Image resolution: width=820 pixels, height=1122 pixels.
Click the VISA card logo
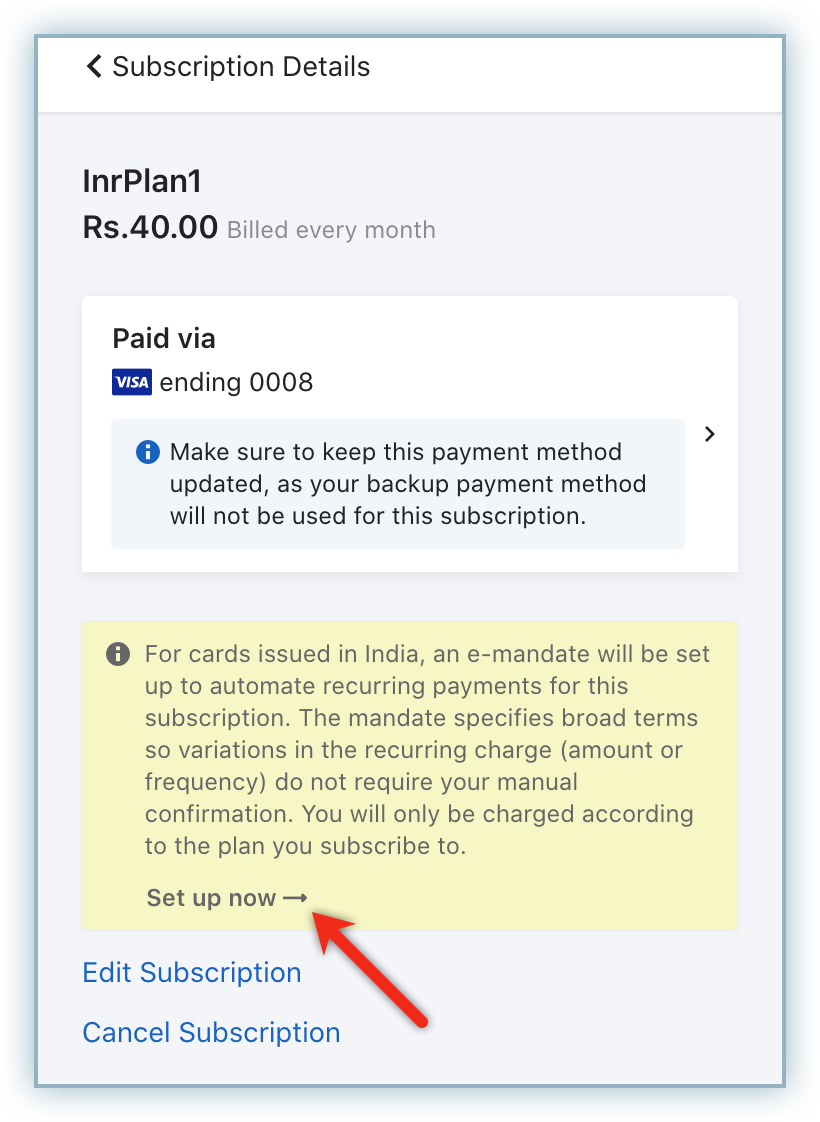(x=132, y=382)
